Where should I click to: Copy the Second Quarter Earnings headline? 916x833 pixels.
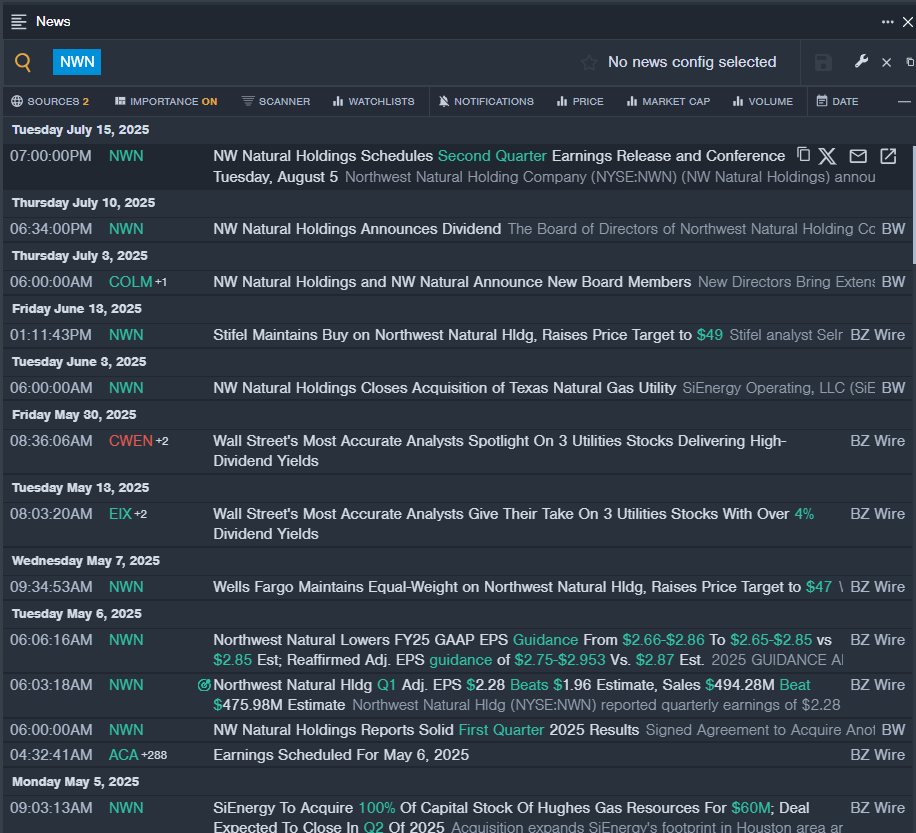click(x=804, y=155)
